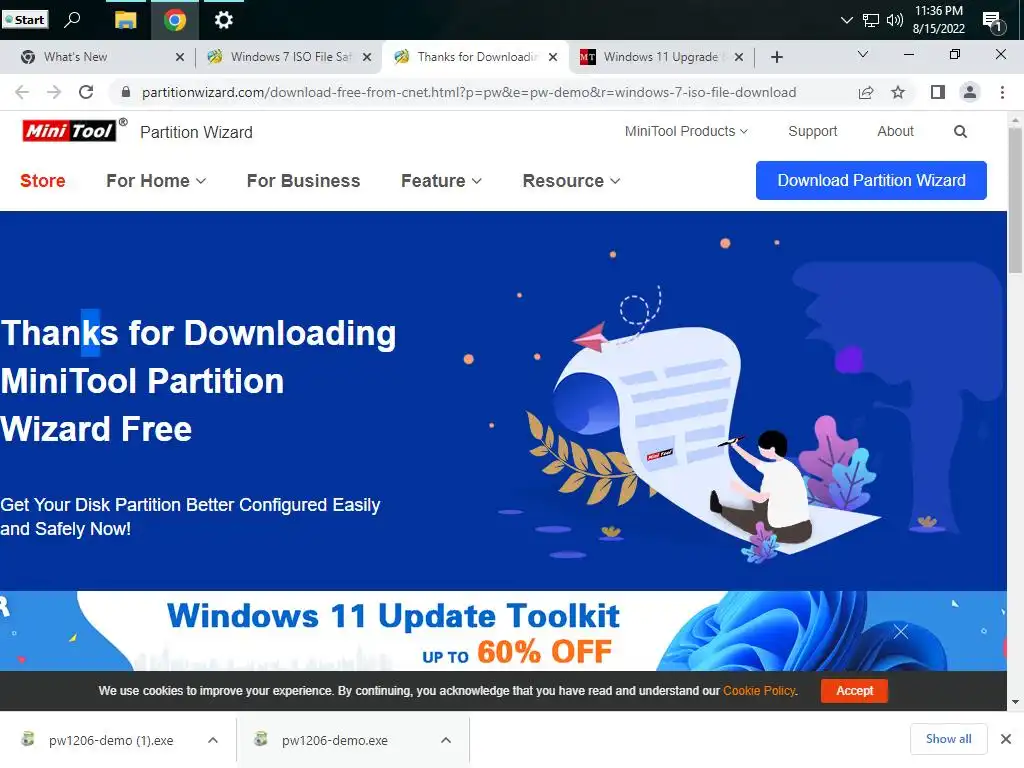The height and width of the screenshot is (768, 1024).
Task: Show hidden system tray icons
Action: (846, 20)
